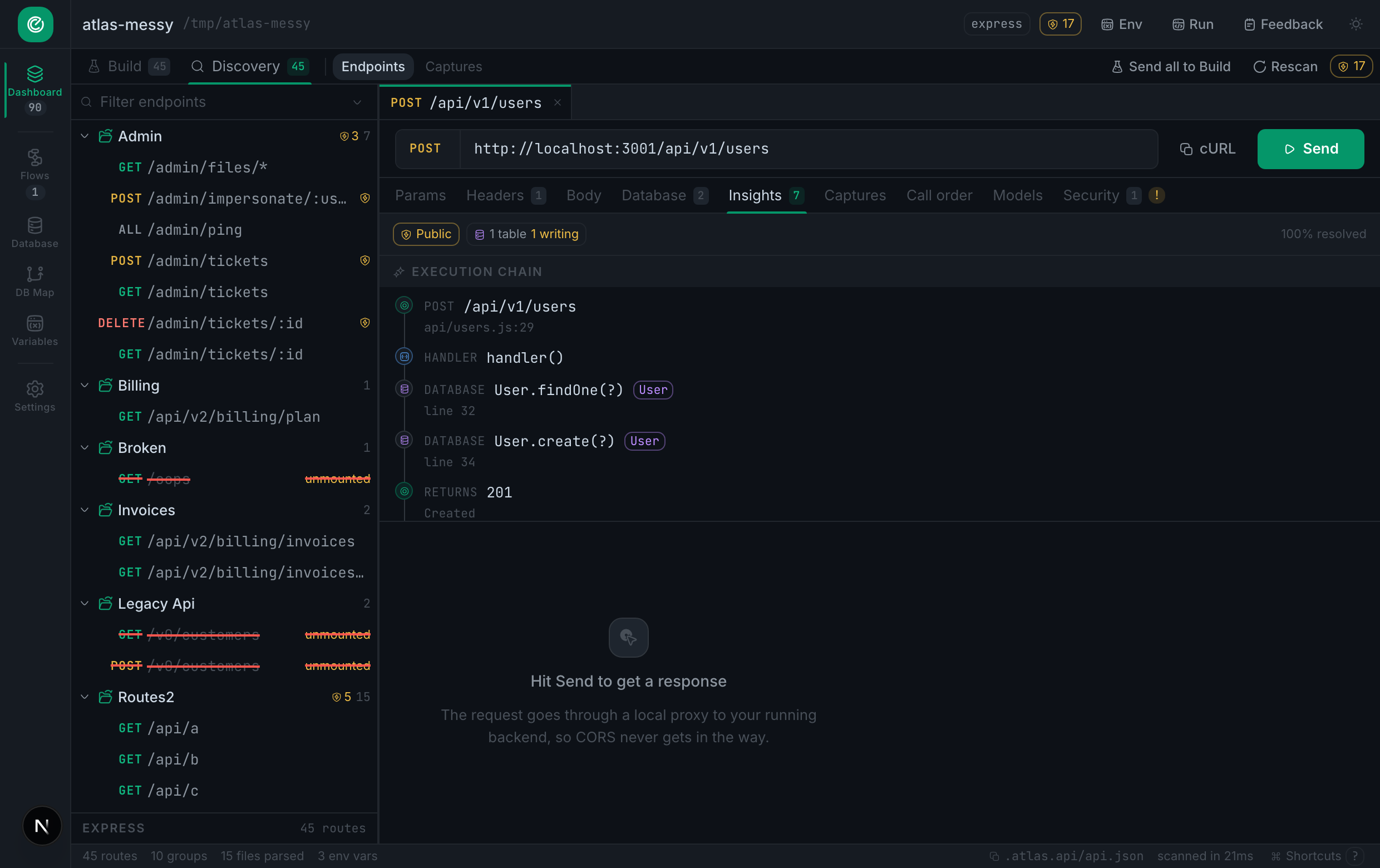Open the Security tab
Viewport: 1380px width, 868px height.
point(1102,195)
